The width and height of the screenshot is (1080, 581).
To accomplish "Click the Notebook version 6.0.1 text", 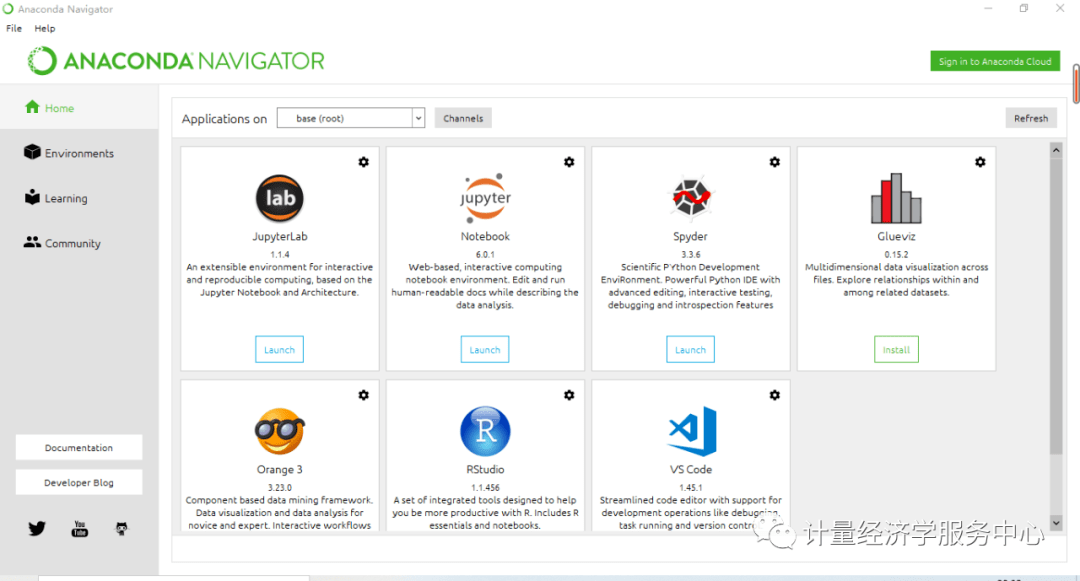I will [x=485, y=254].
